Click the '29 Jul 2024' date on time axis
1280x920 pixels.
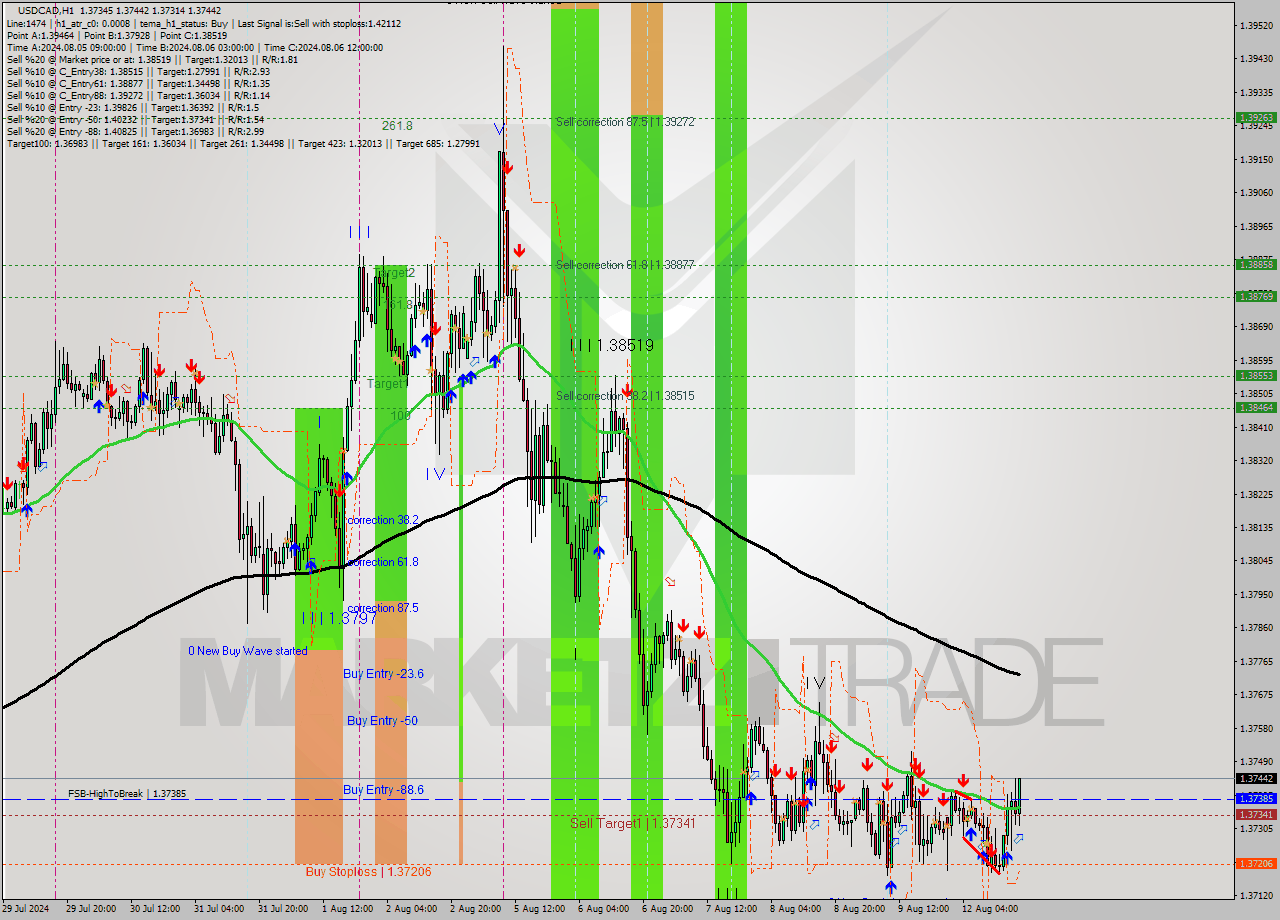[x=26, y=909]
